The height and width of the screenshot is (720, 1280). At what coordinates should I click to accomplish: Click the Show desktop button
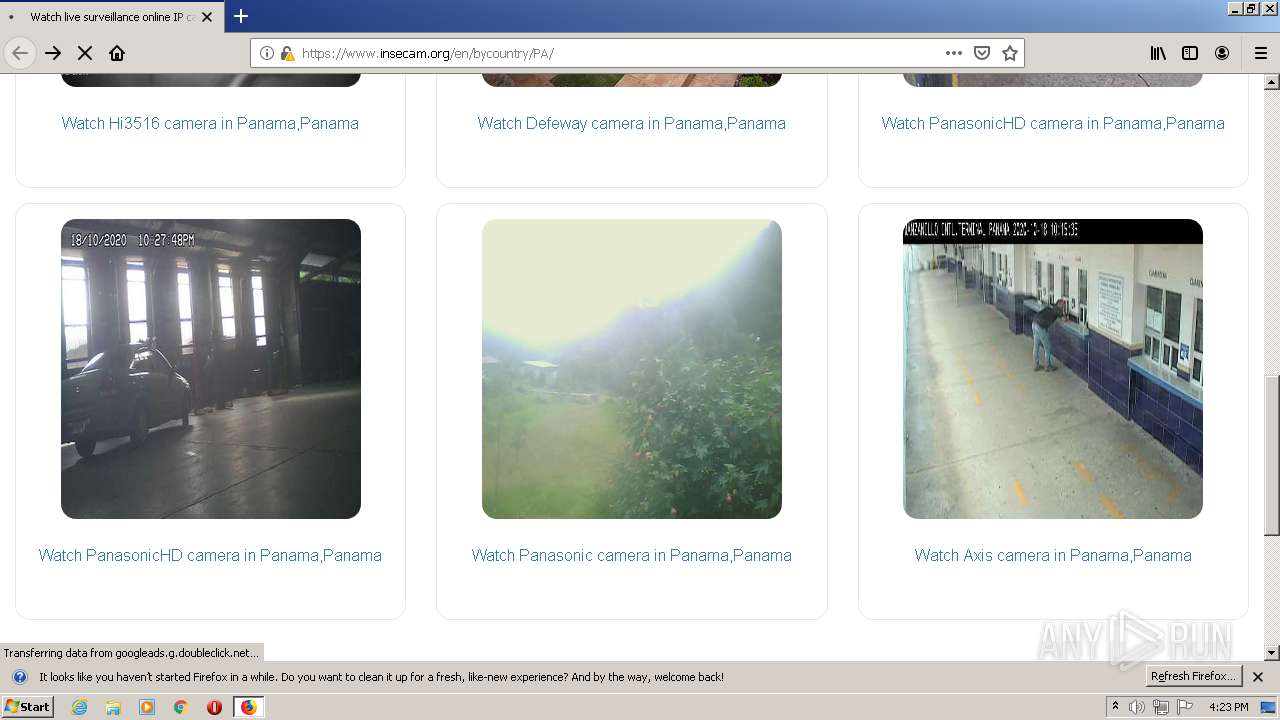1270,707
